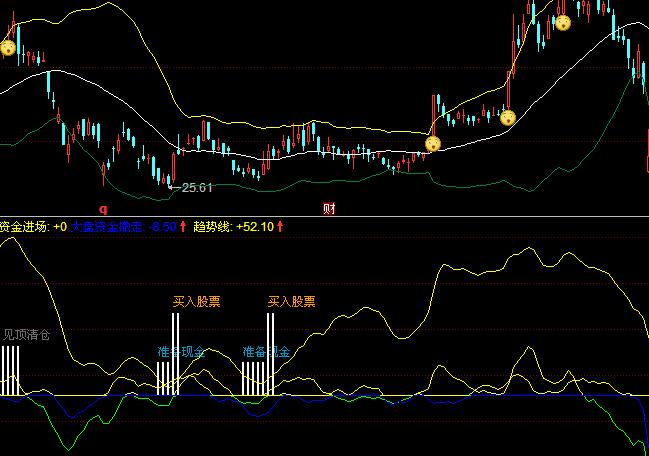Click the red up arrow after -8.50
The height and width of the screenshot is (456, 649).
coord(183,227)
